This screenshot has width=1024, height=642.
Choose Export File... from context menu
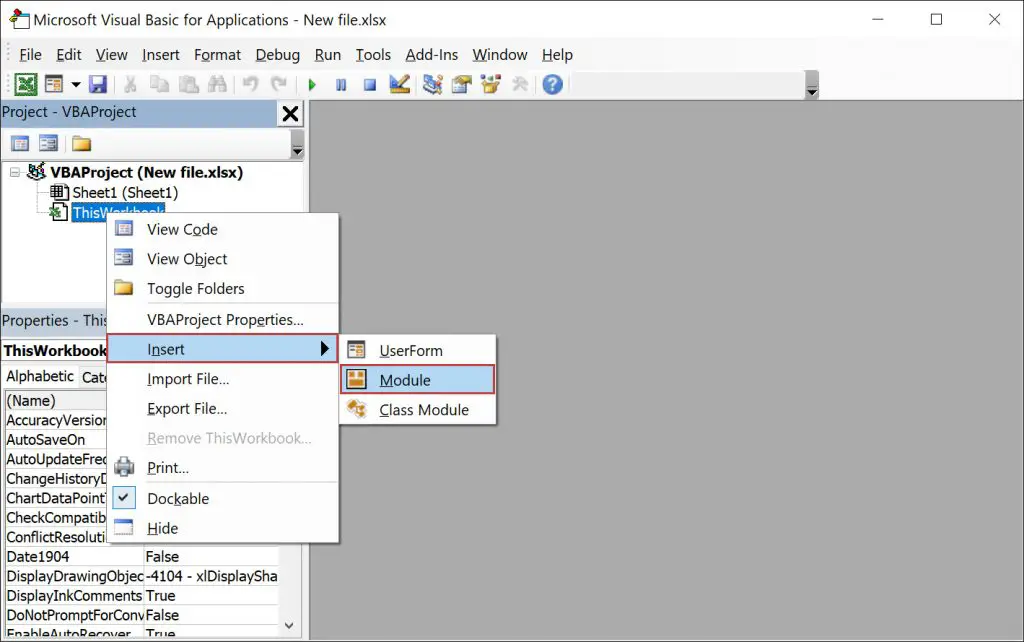coord(223,409)
